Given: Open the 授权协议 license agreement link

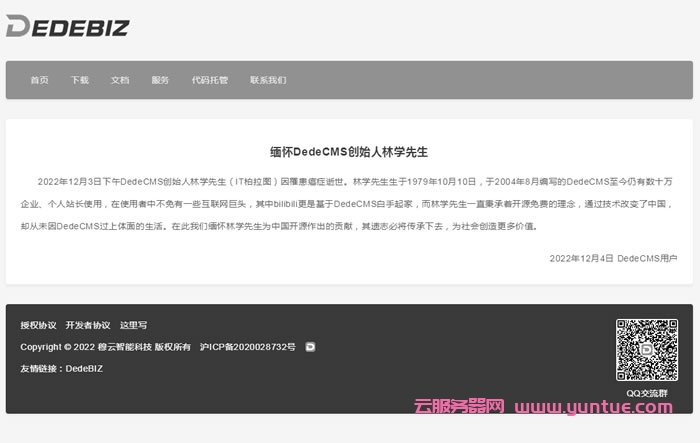Looking at the screenshot, I should pyautogui.click(x=38, y=325).
